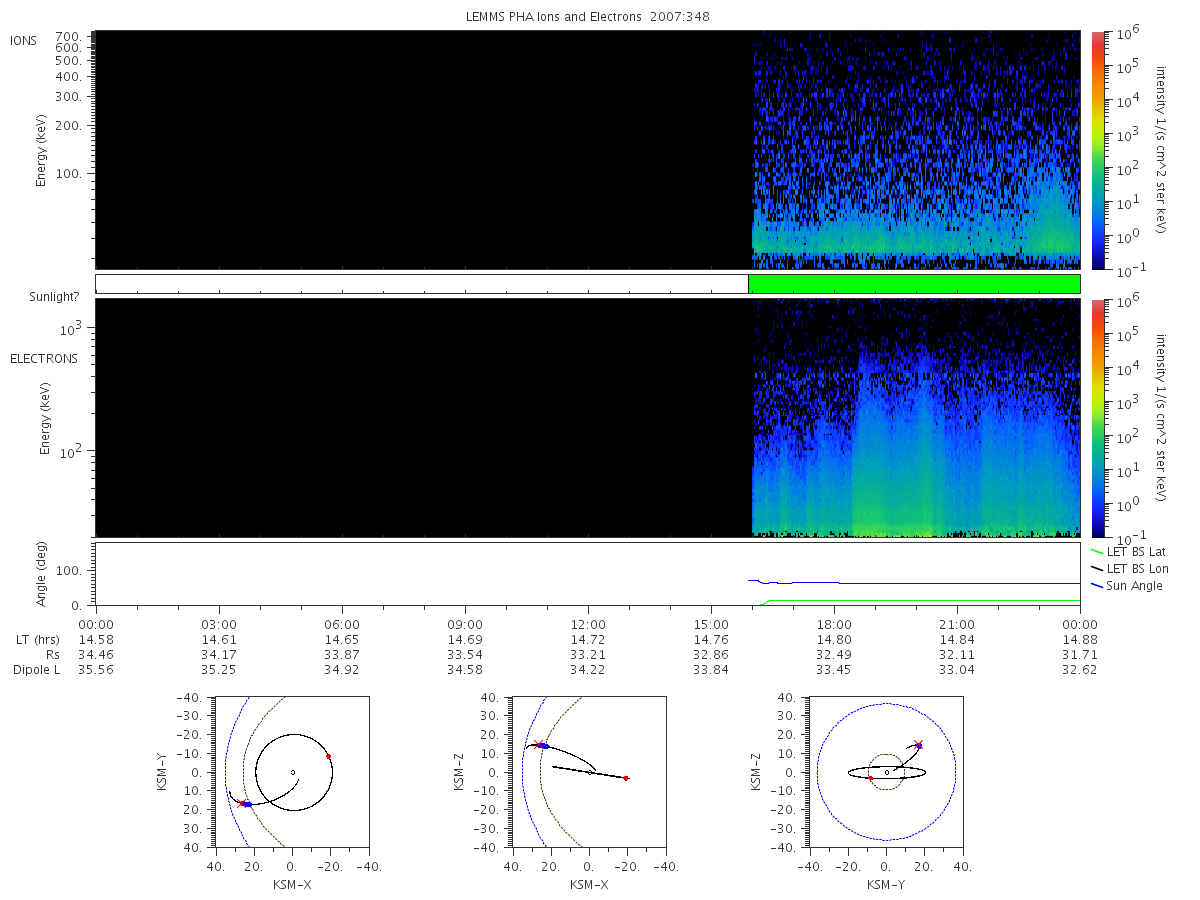Click the small planet circle in KSM-Y/KSM-Z plot
Image resolution: width=1200 pixels, height=900 pixels.
point(887,772)
